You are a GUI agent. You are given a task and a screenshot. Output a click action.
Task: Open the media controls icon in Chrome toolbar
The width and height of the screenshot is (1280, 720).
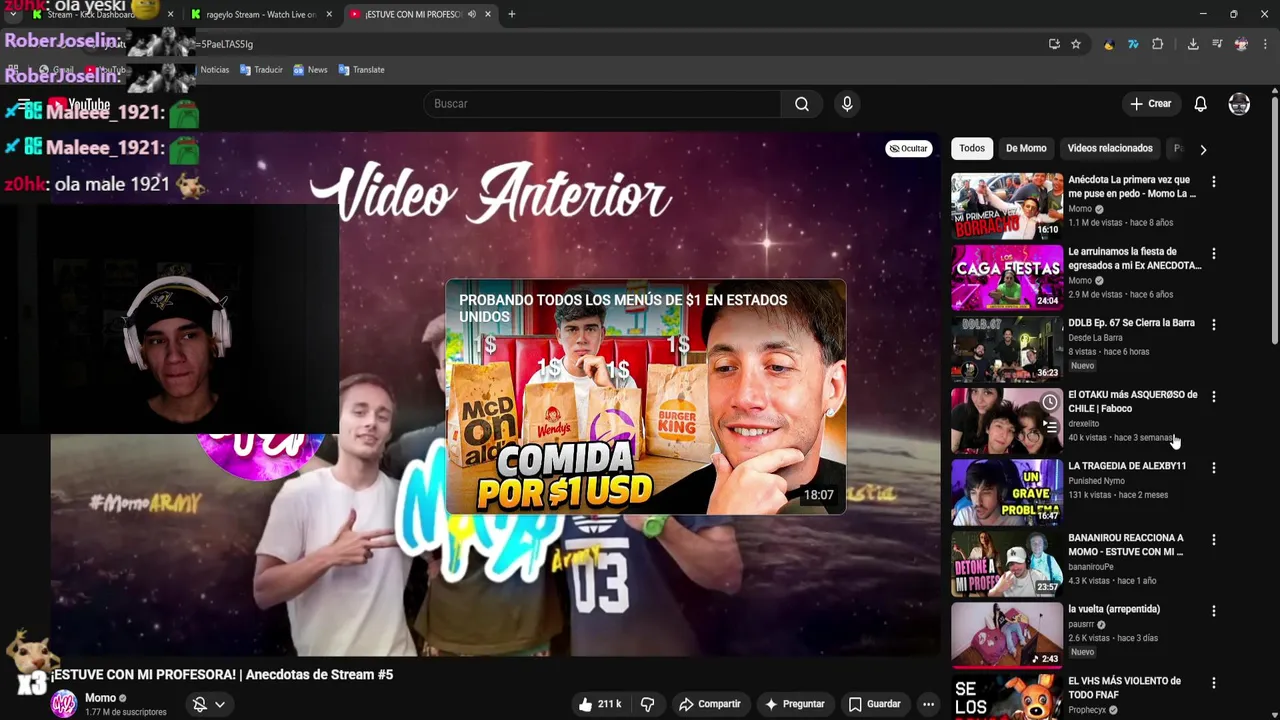tap(1217, 44)
